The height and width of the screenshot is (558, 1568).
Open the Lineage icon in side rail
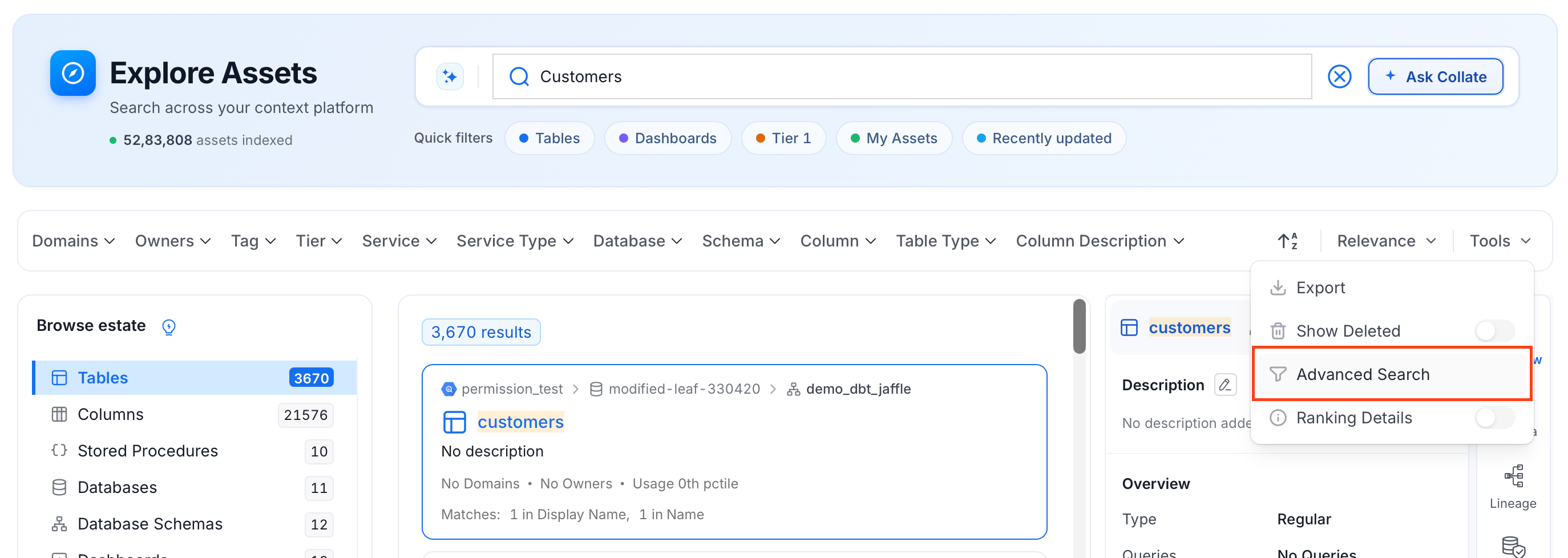point(1513,476)
